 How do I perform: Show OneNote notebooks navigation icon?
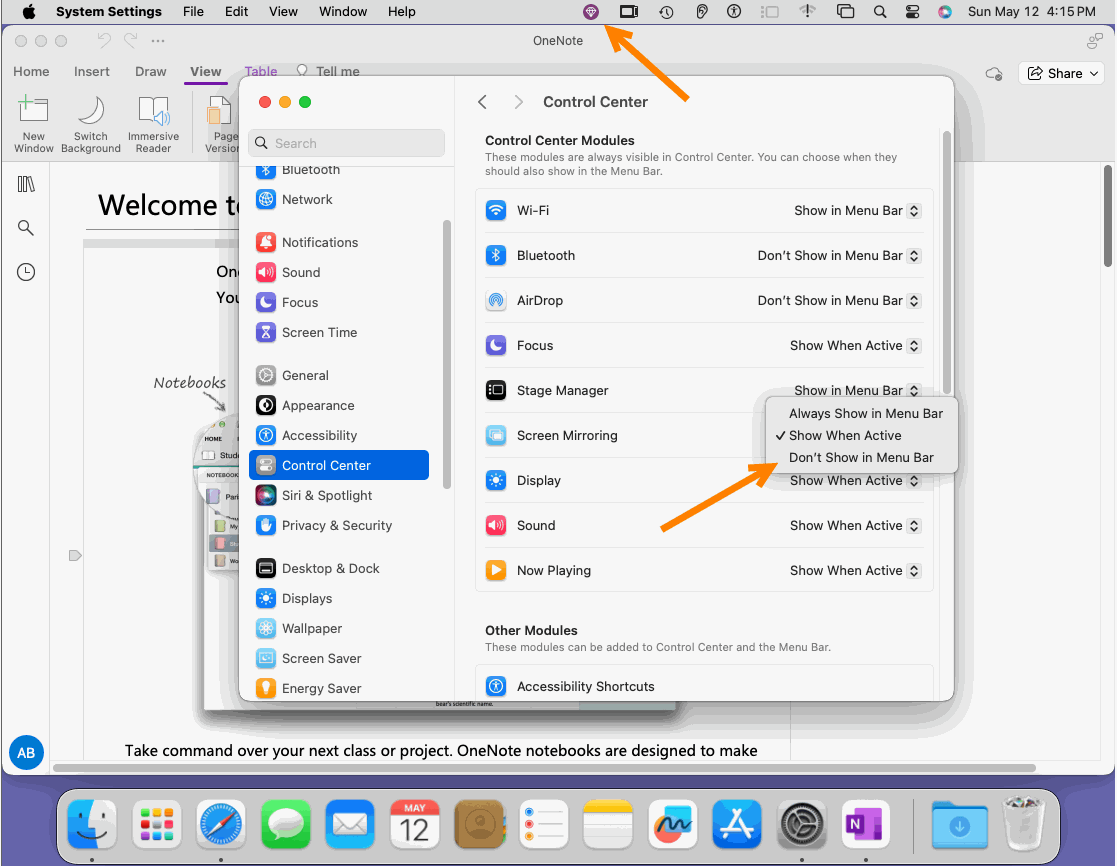pos(26,184)
